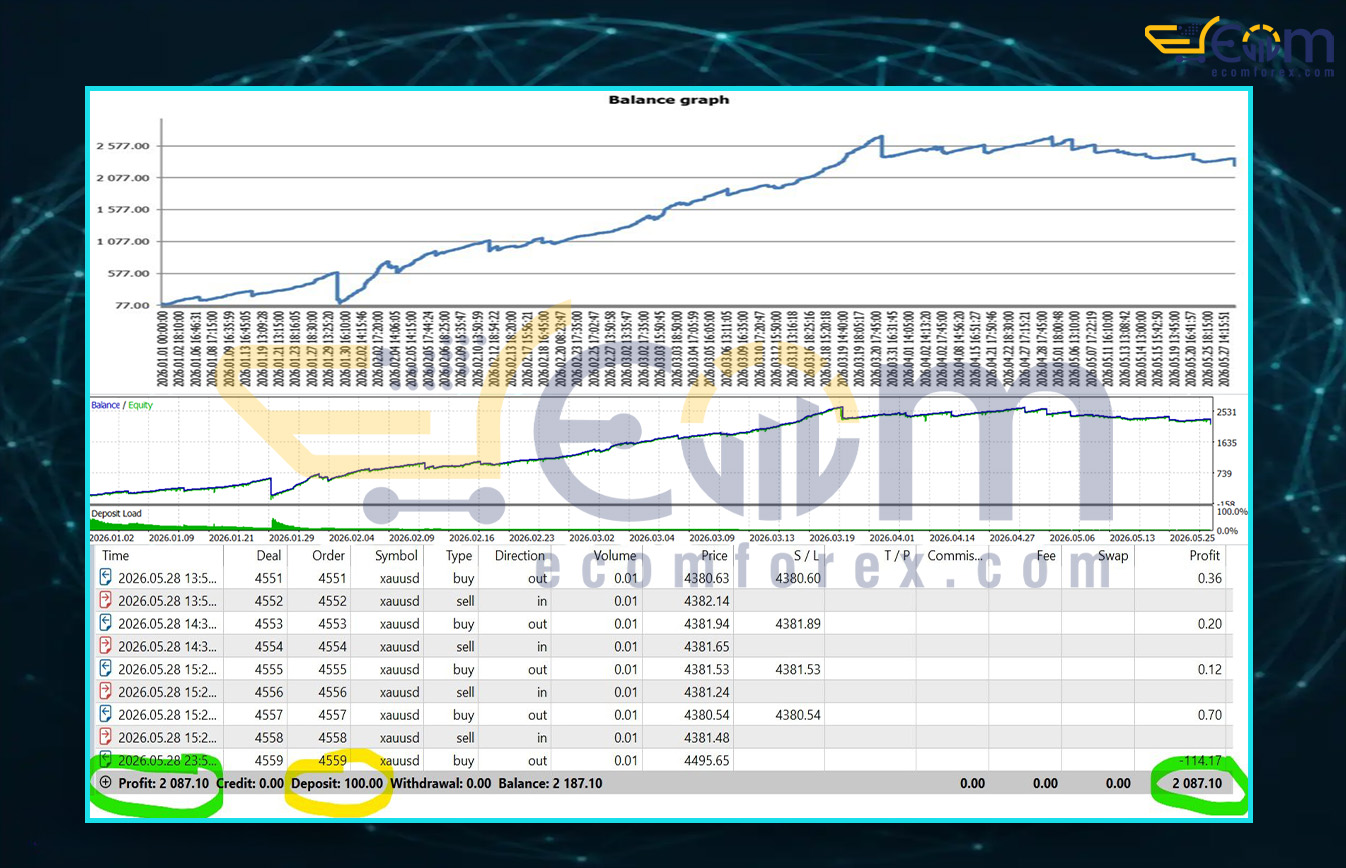Click the sell deal icon for deal 4558
The width and height of the screenshot is (1346, 868).
(106, 737)
